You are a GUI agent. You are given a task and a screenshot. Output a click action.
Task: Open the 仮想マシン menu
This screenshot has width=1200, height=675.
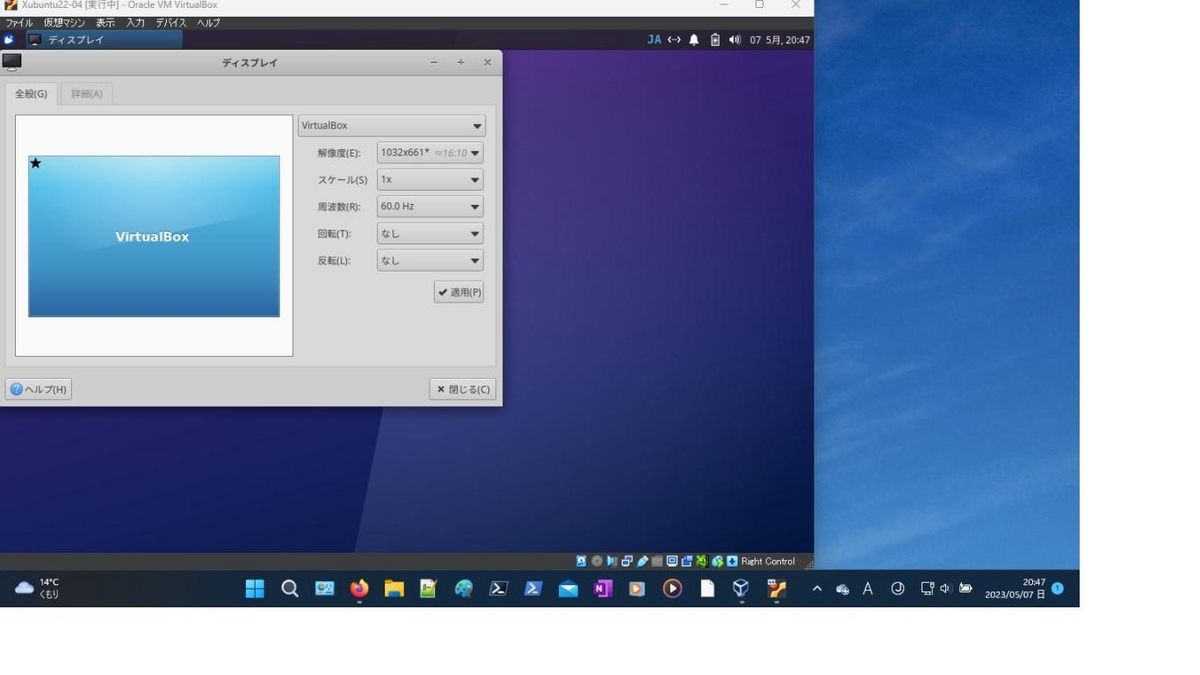click(x=65, y=22)
